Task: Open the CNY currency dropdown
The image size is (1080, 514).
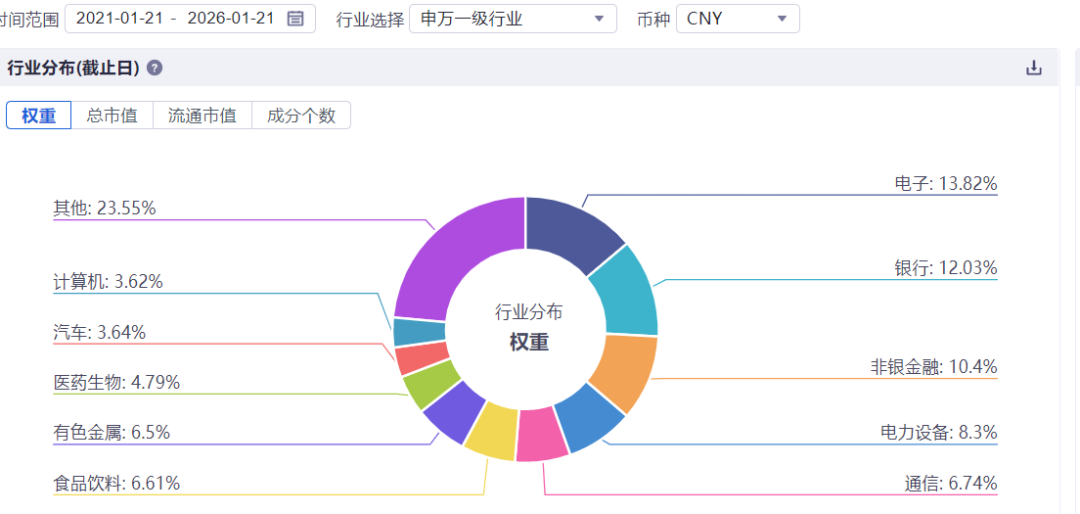Action: click(x=738, y=19)
